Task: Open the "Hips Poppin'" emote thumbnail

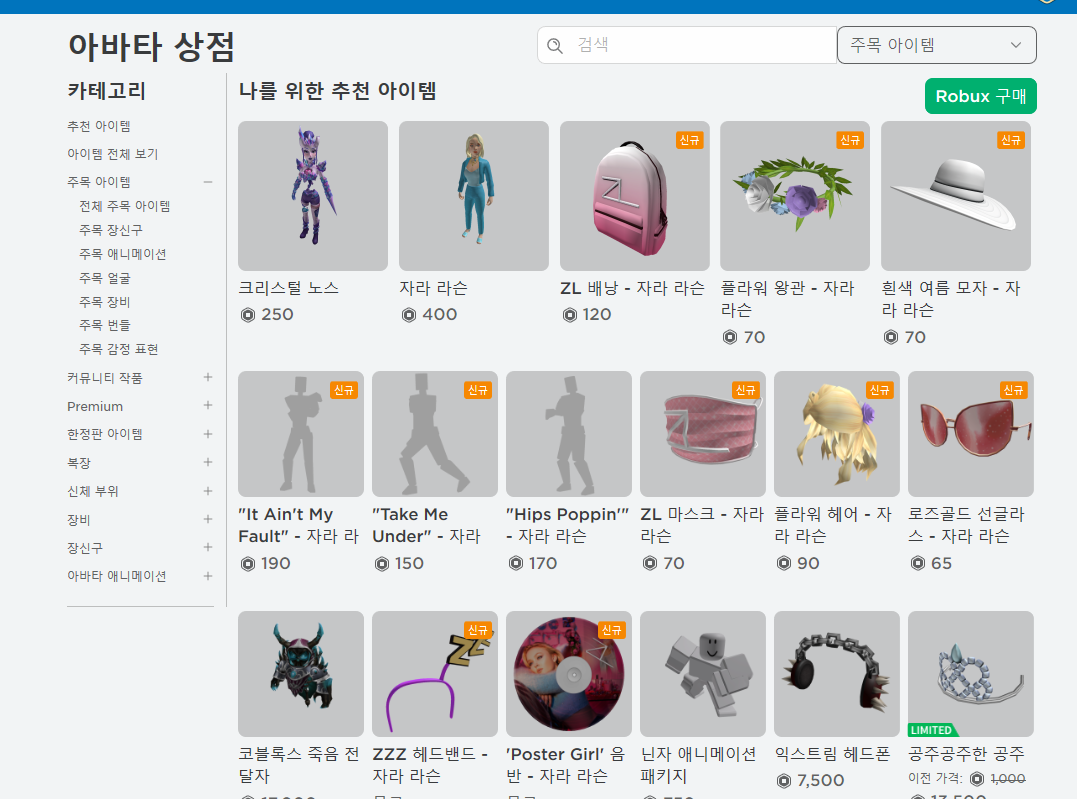Action: pyautogui.click(x=569, y=434)
